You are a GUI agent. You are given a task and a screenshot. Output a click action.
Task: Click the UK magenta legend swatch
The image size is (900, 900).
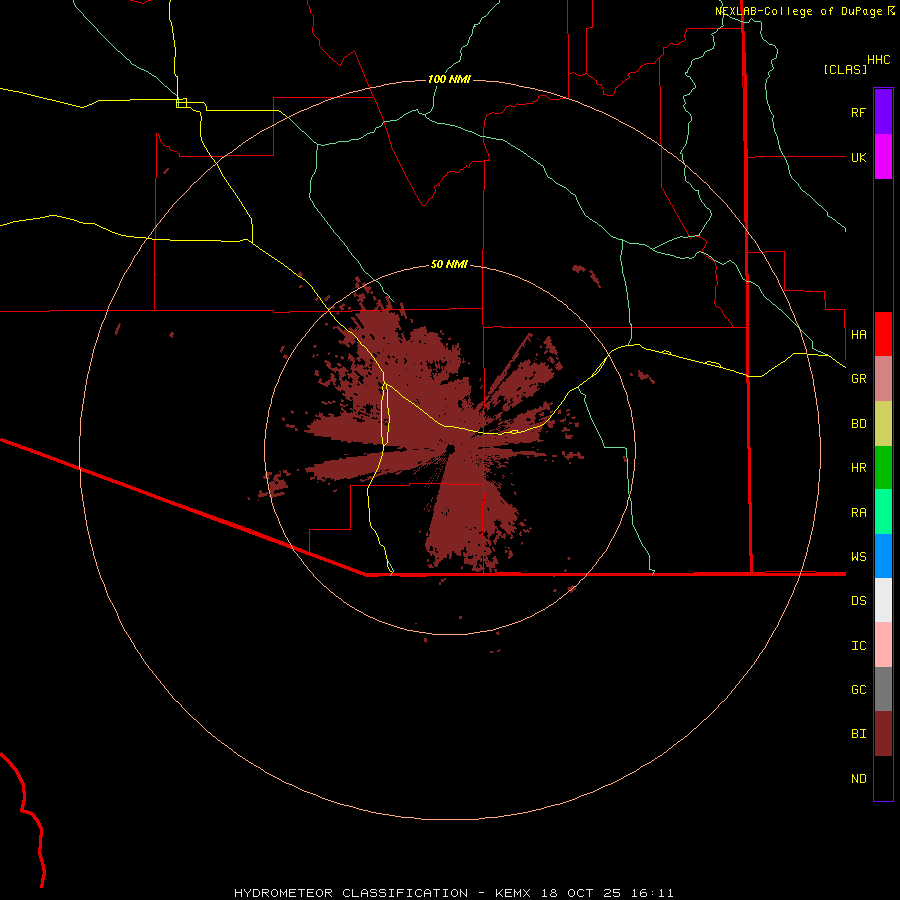click(x=883, y=157)
